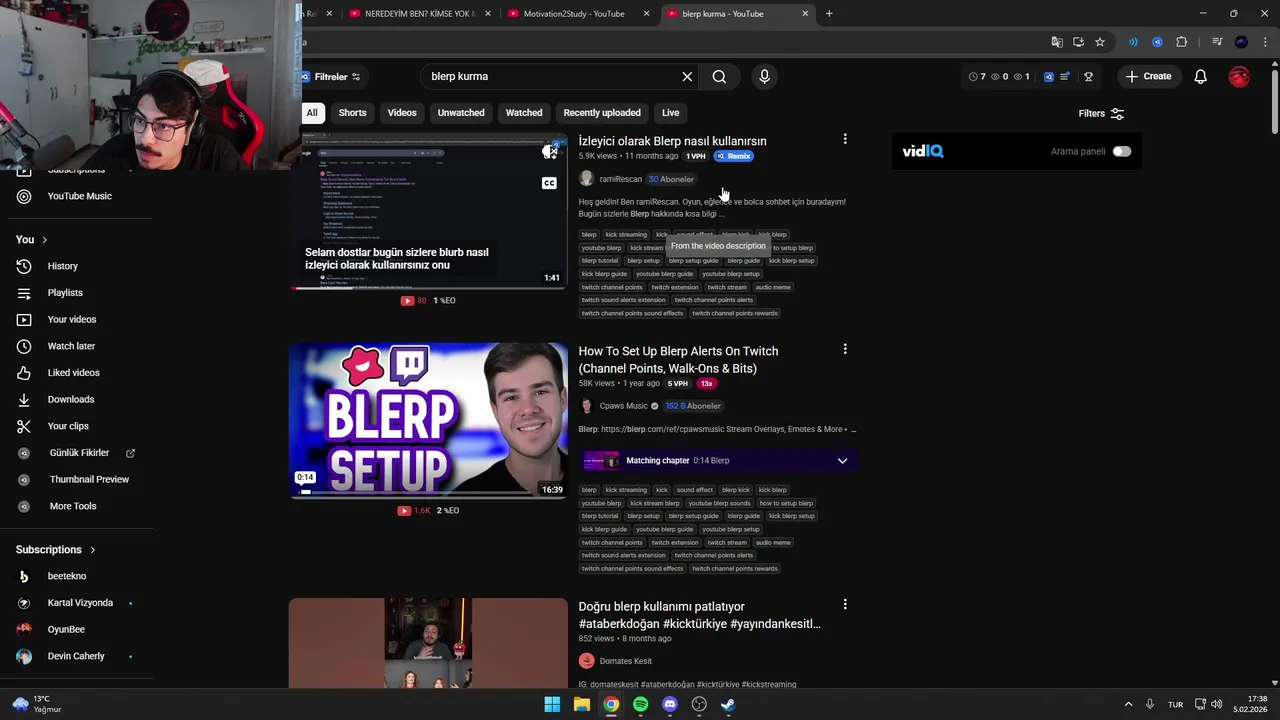Screen dimensions: 1280x720
Task: Open the vidIQ list icon with dot
Action: [x=1066, y=77]
